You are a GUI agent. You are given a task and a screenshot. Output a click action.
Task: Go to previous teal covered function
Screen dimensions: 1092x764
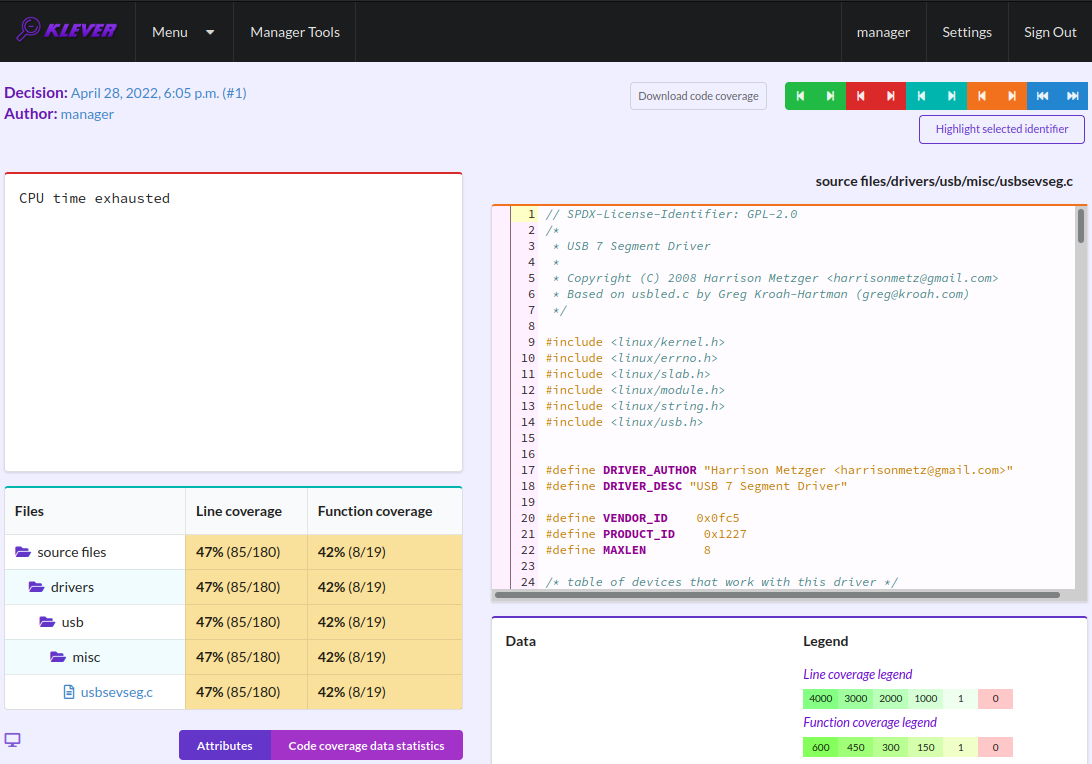pyautogui.click(x=921, y=96)
